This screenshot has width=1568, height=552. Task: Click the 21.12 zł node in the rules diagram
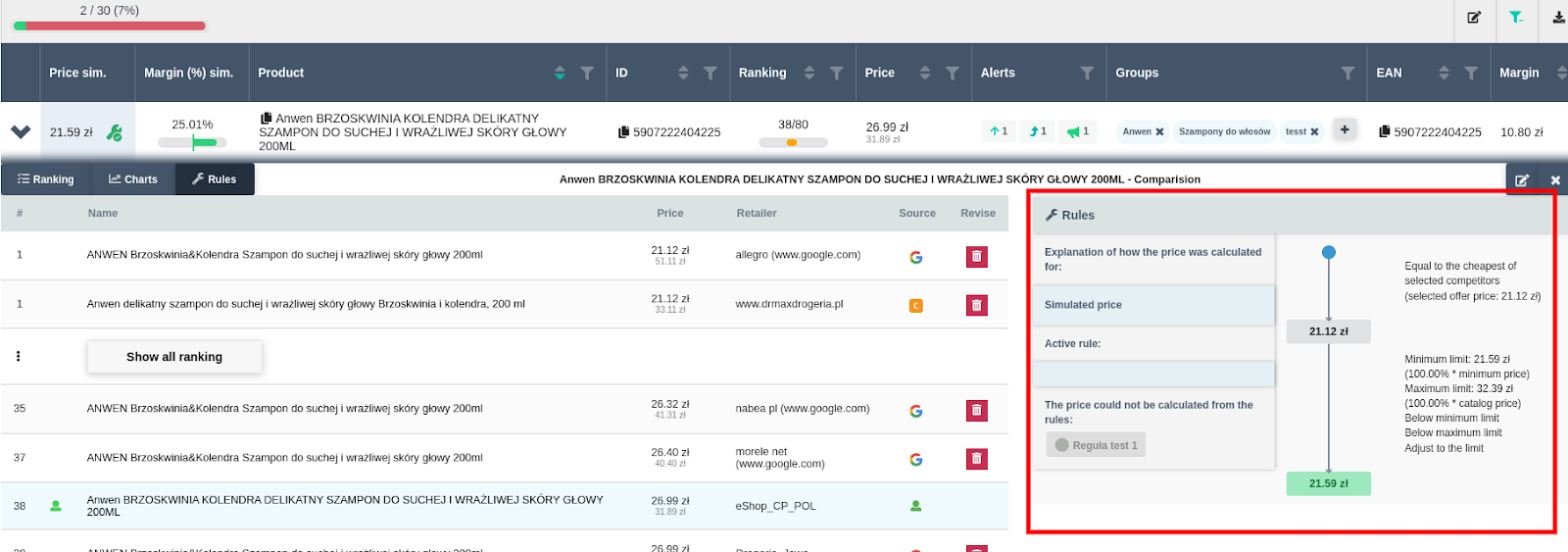(x=1329, y=331)
